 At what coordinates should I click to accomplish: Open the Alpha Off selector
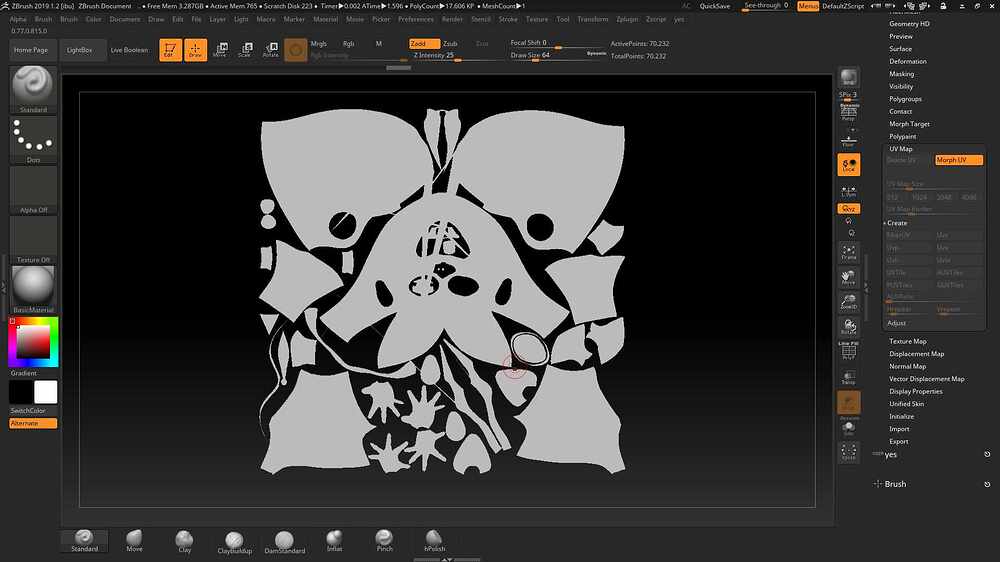tap(33, 190)
